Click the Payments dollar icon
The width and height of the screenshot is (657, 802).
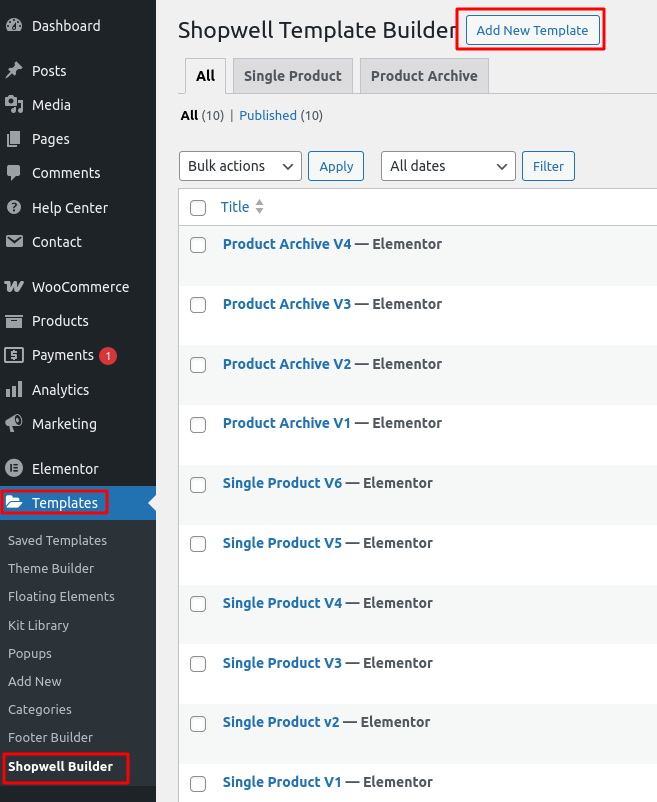[x=14, y=355]
